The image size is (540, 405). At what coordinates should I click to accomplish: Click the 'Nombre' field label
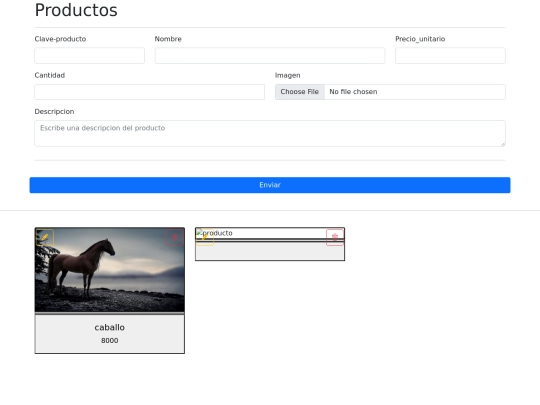tap(168, 39)
